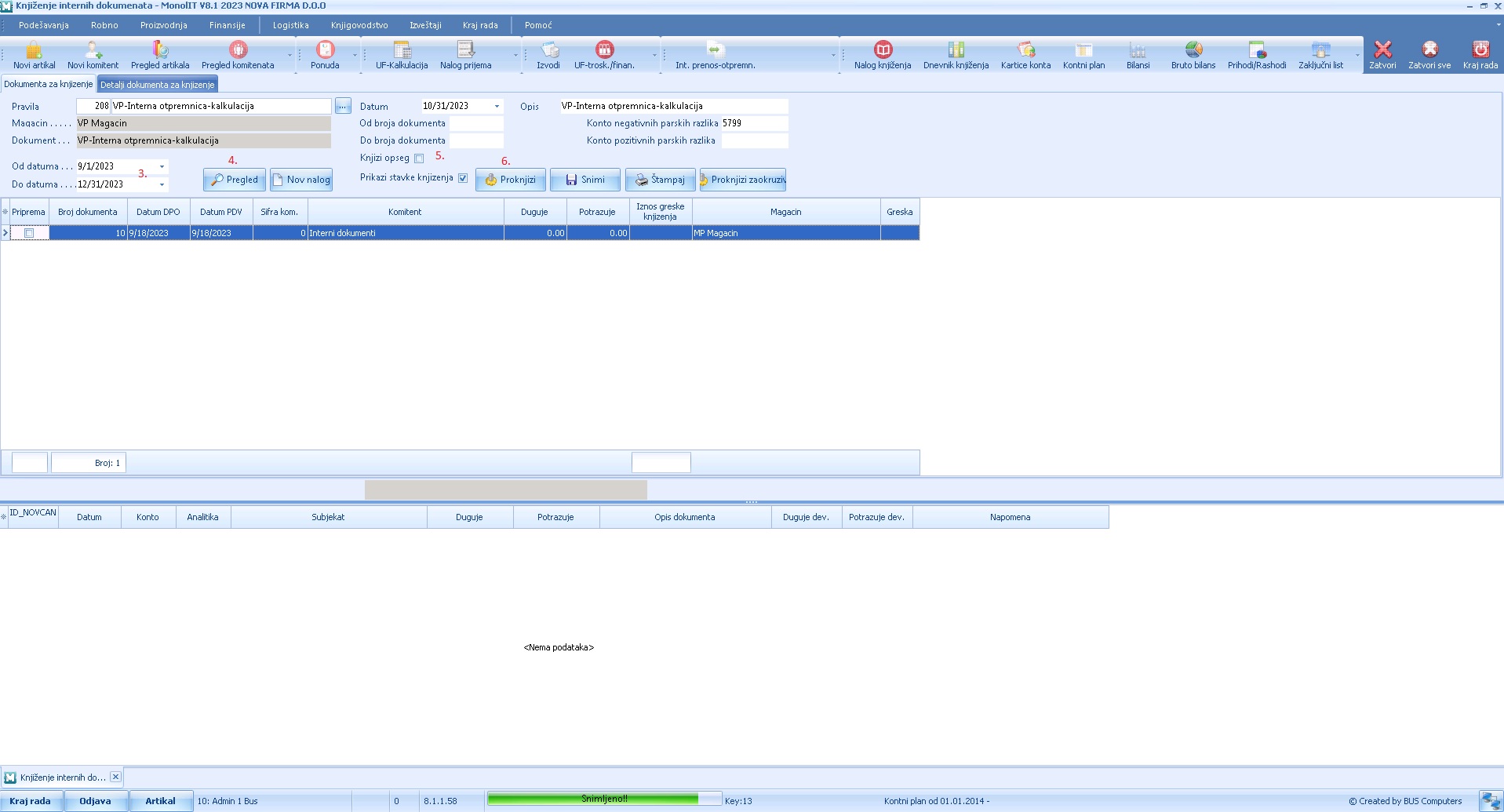Expand dropdown arrow after Ponuda
Viewport: 1504px width, 812px height.
(355, 56)
